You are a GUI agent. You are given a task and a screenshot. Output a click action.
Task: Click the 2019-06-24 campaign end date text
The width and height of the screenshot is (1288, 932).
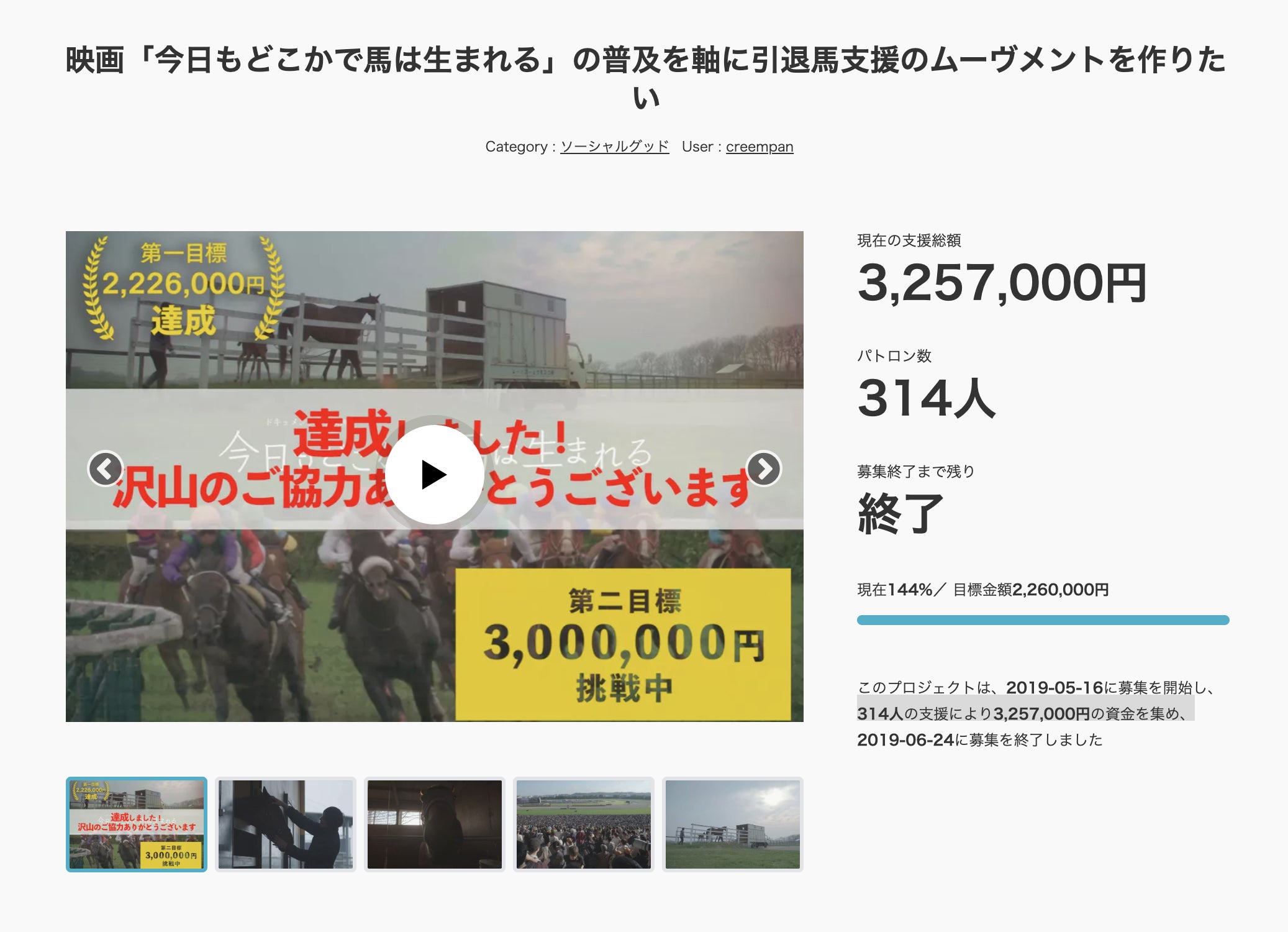coord(905,740)
